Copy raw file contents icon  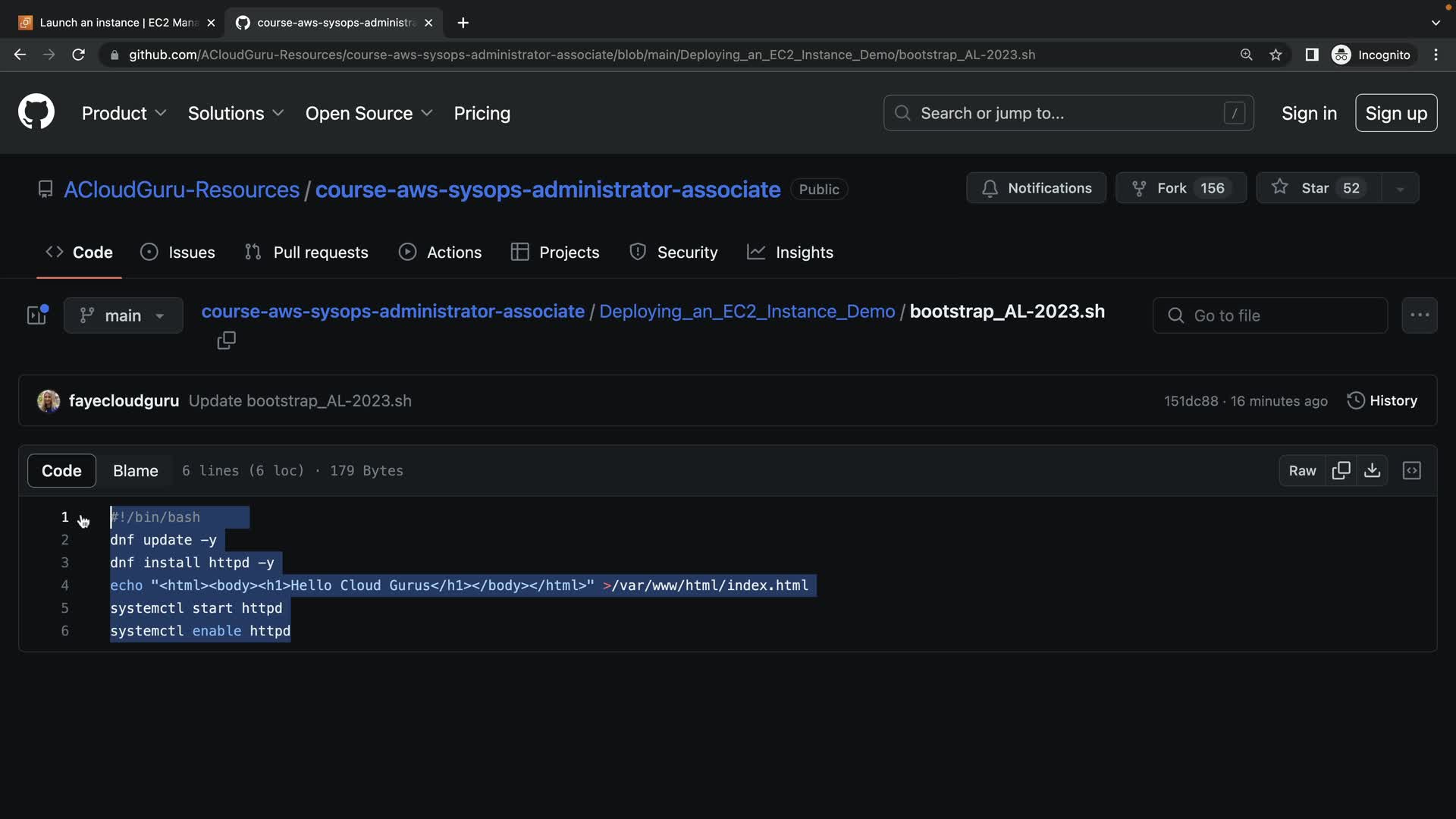point(1341,470)
